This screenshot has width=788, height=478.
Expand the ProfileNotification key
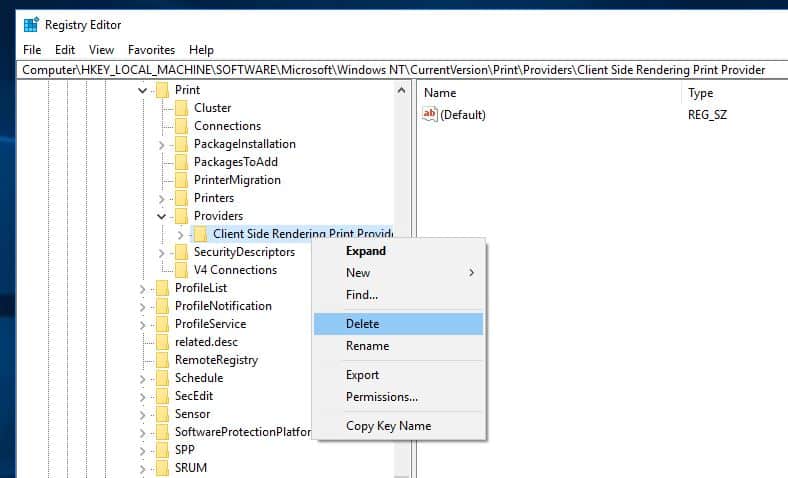click(x=143, y=307)
